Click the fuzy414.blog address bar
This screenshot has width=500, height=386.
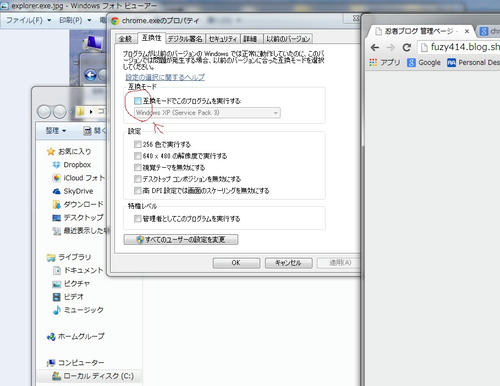click(x=459, y=47)
